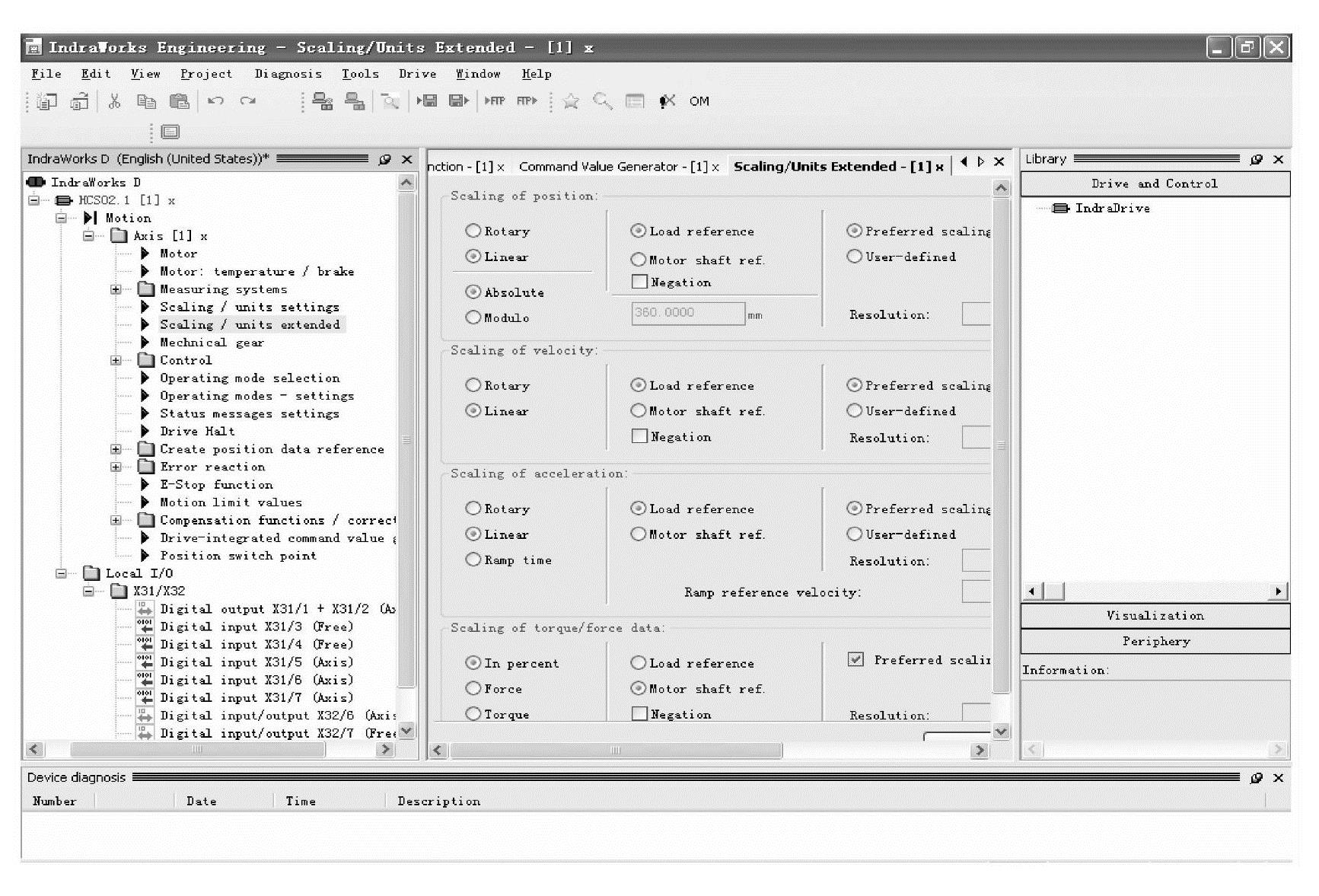Click the Periphery library button
1319x896 pixels.
[x=1155, y=641]
